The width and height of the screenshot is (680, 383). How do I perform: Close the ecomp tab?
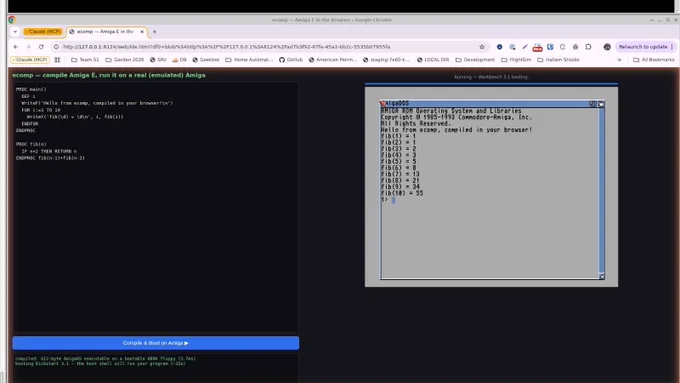tap(142, 32)
